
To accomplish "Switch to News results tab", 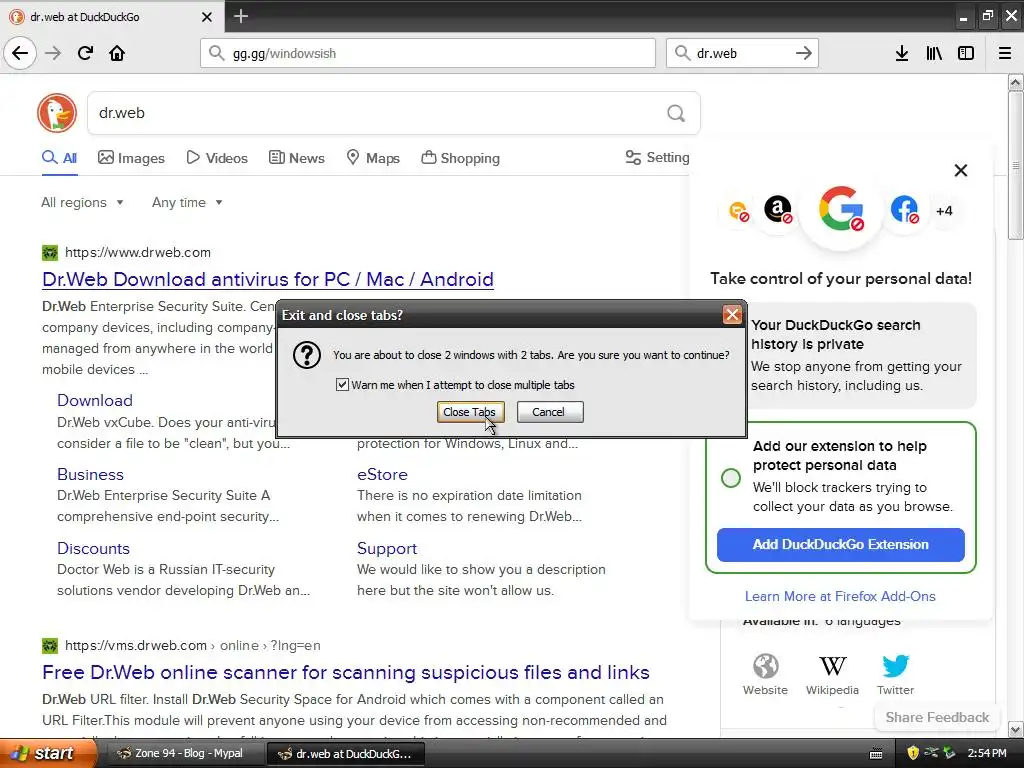I will point(296,158).
